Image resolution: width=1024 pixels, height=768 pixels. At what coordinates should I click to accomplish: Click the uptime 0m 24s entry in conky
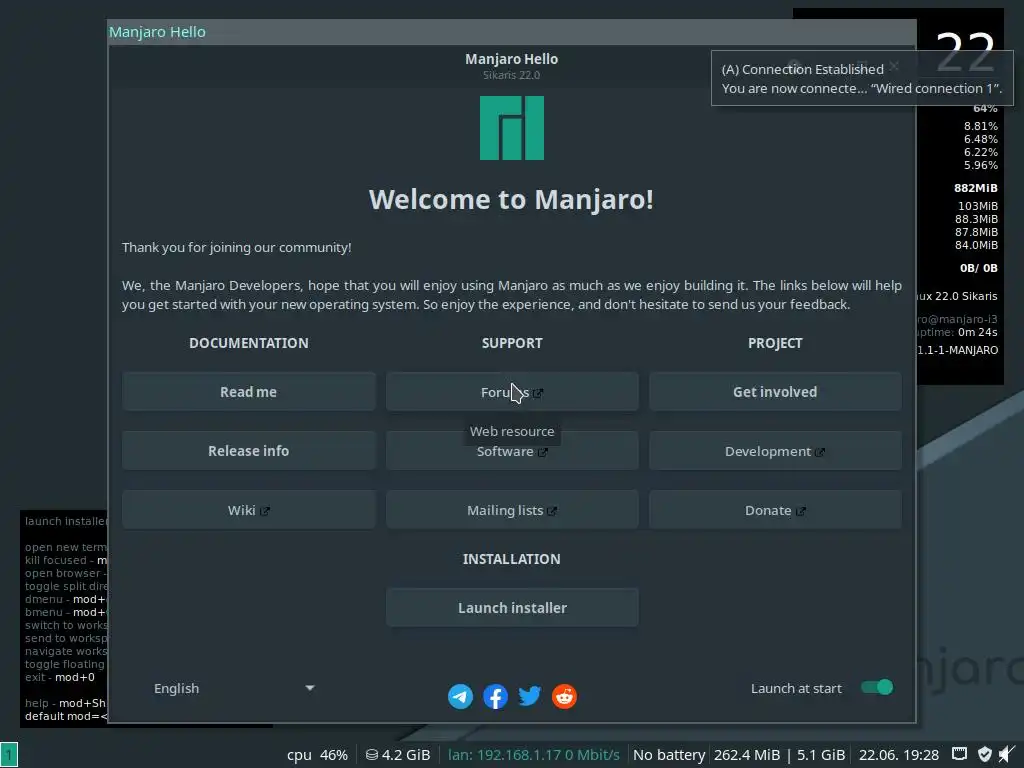pyautogui.click(x=957, y=332)
